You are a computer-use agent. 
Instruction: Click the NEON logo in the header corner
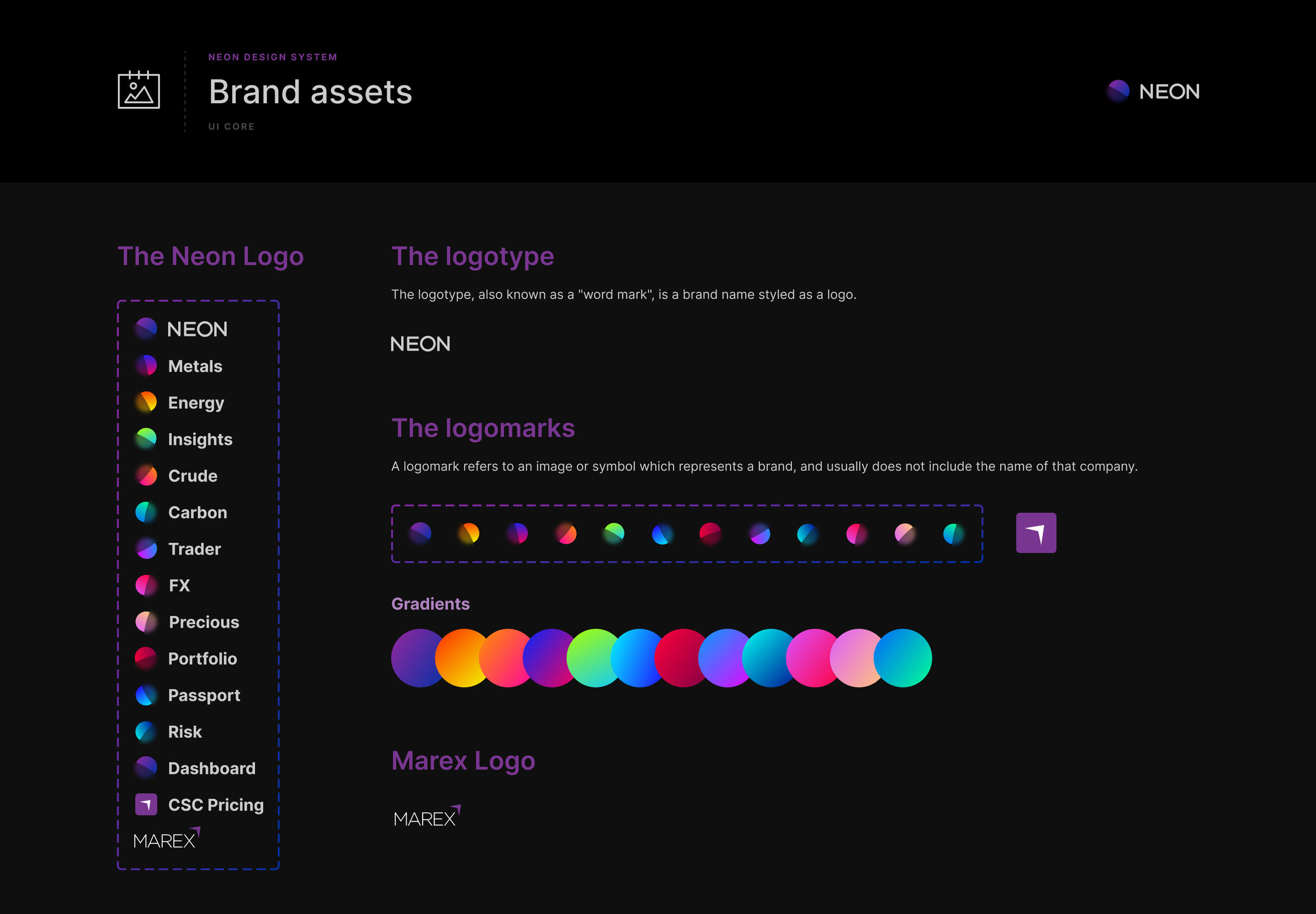click(1153, 91)
